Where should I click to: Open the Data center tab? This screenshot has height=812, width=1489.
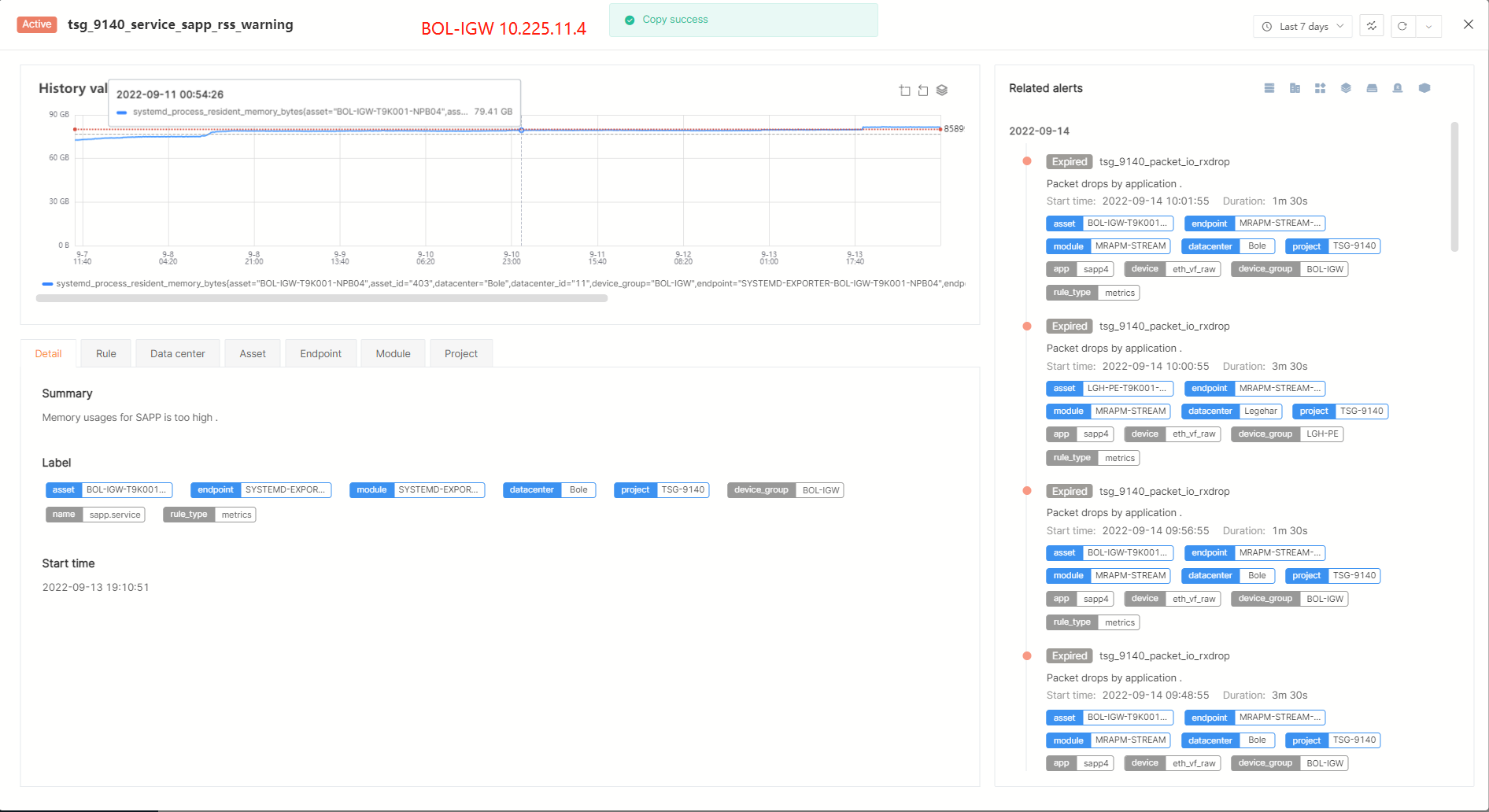pyautogui.click(x=178, y=353)
